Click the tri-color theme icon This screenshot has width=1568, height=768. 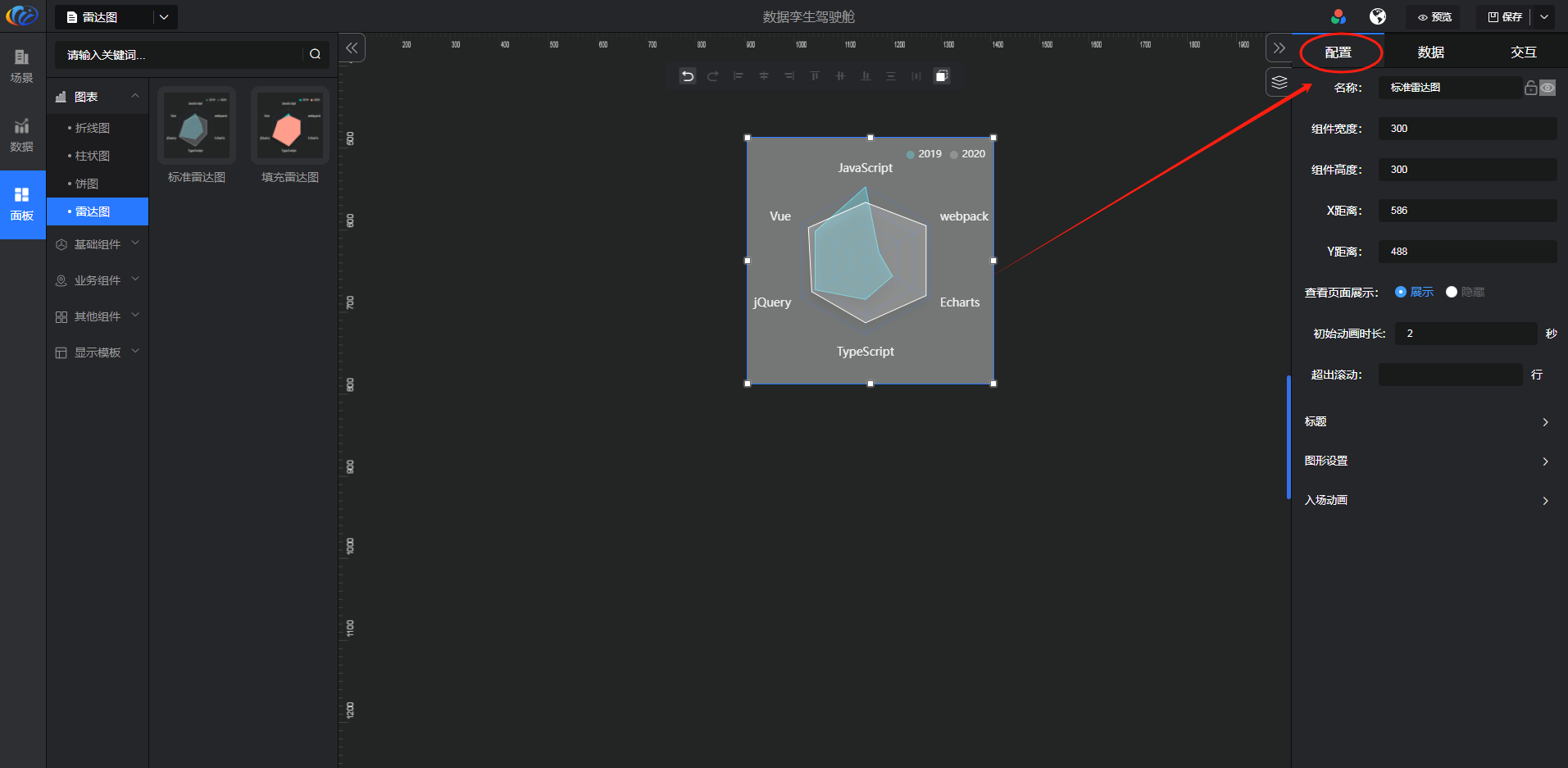click(1338, 16)
